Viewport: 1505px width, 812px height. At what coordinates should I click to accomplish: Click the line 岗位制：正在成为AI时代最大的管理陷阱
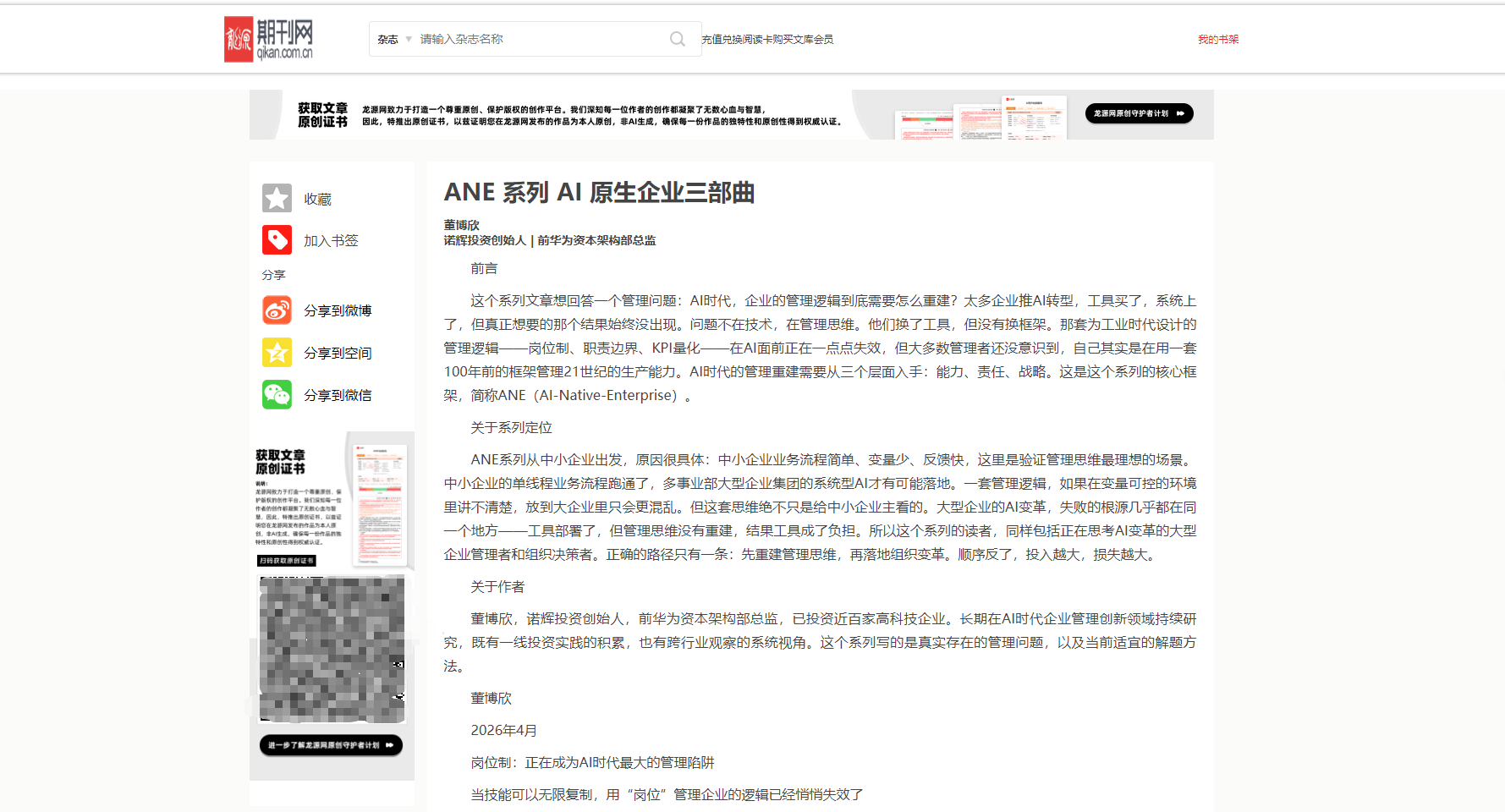(x=592, y=763)
